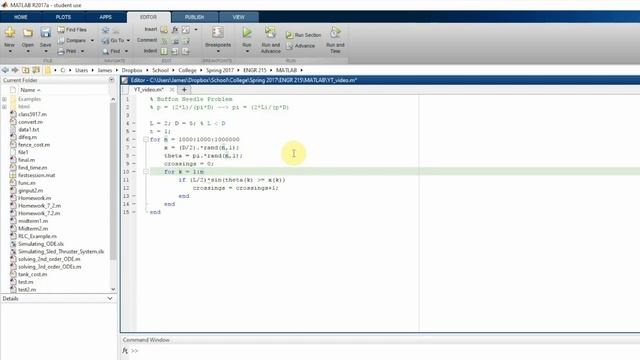Viewport: 640px width, 360px height.
Task: Select the YT_video.m editor tab
Action: click(148, 89)
